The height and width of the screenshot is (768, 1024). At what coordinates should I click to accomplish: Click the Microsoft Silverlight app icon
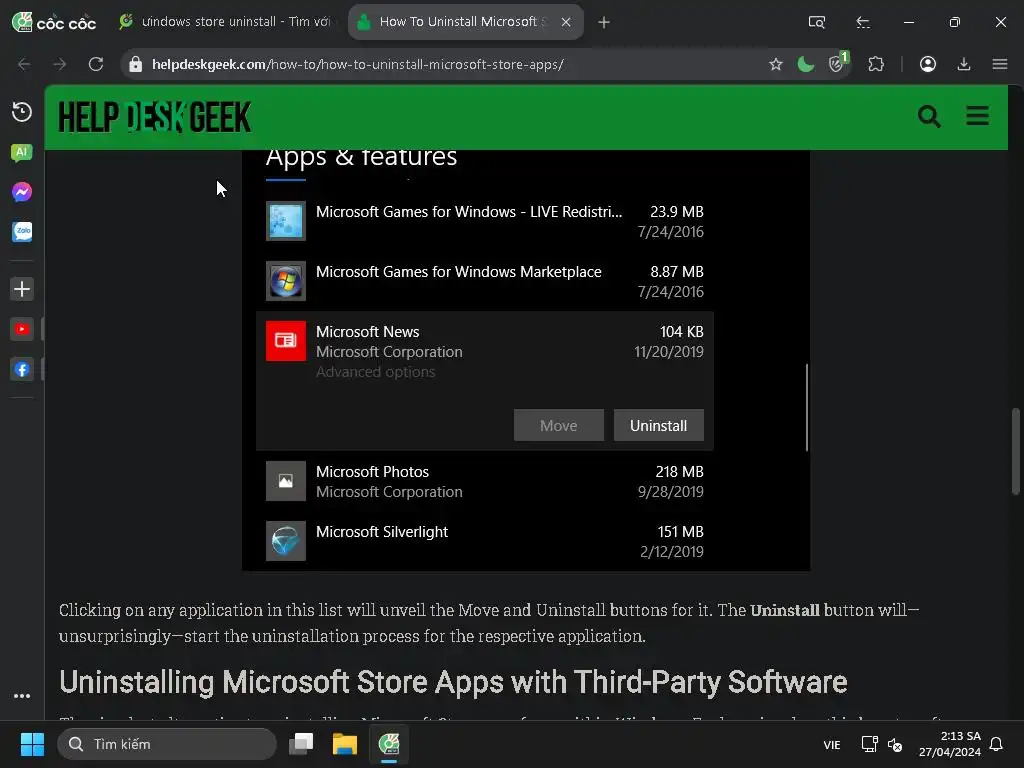pos(285,541)
